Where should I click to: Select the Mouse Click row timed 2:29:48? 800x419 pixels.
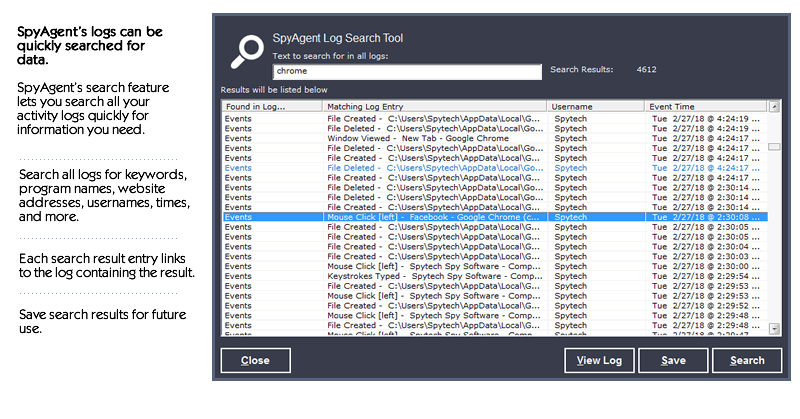point(495,315)
